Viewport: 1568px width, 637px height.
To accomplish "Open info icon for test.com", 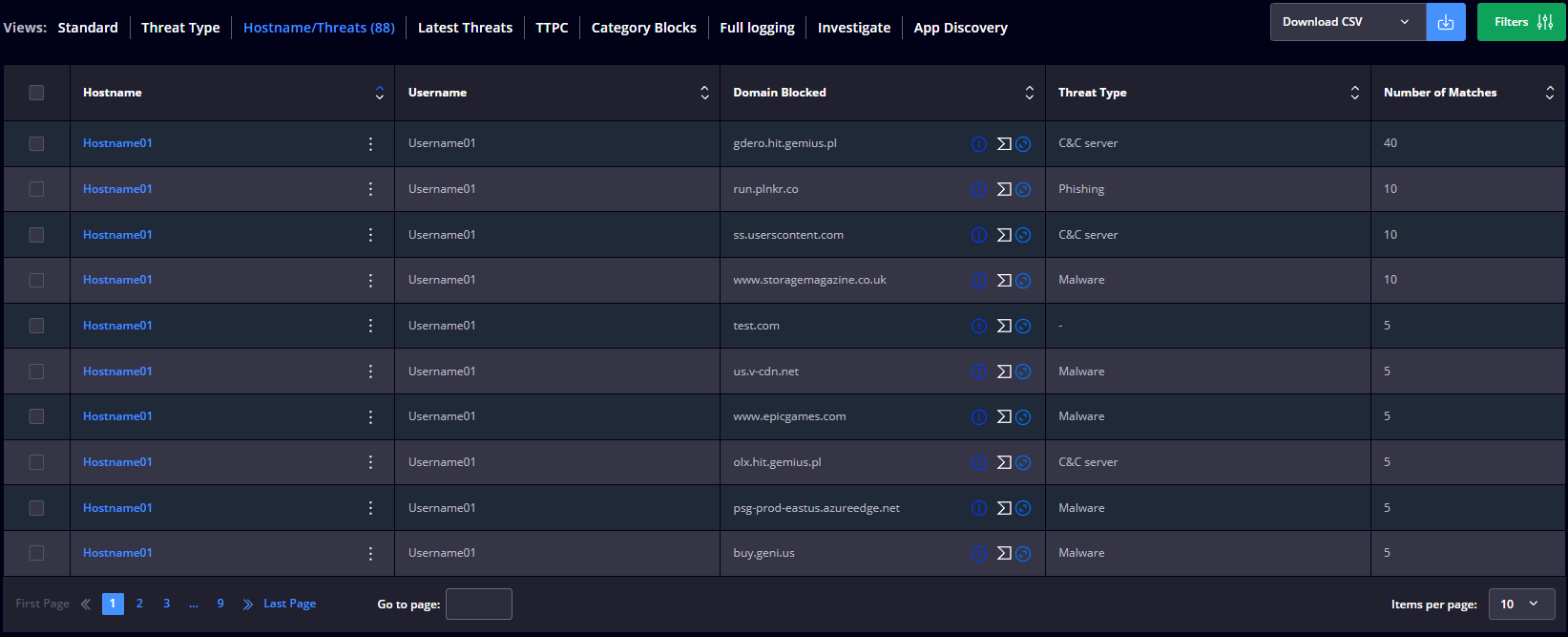I will pyautogui.click(x=978, y=326).
